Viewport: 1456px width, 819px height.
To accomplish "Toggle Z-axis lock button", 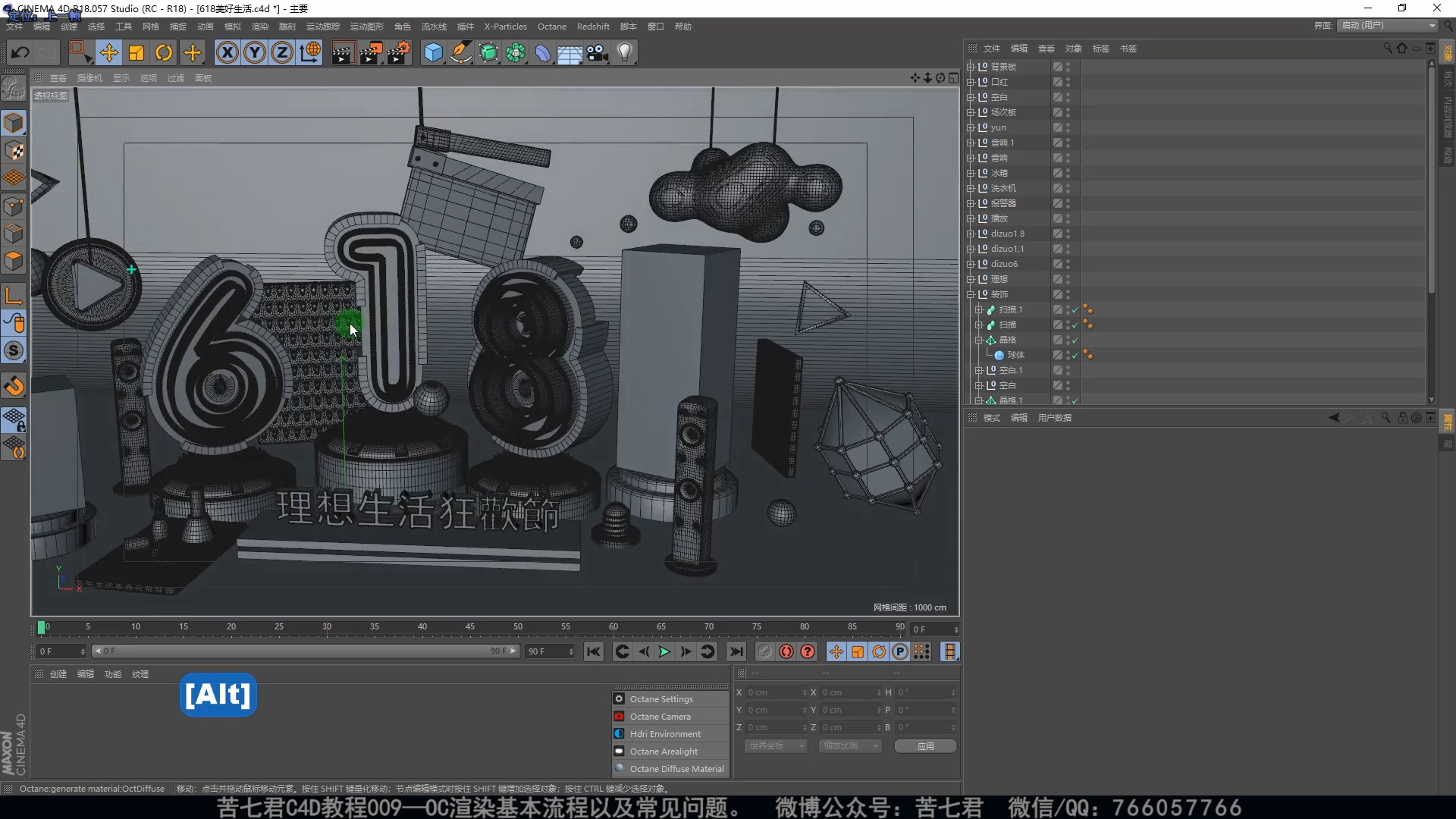I will click(282, 52).
